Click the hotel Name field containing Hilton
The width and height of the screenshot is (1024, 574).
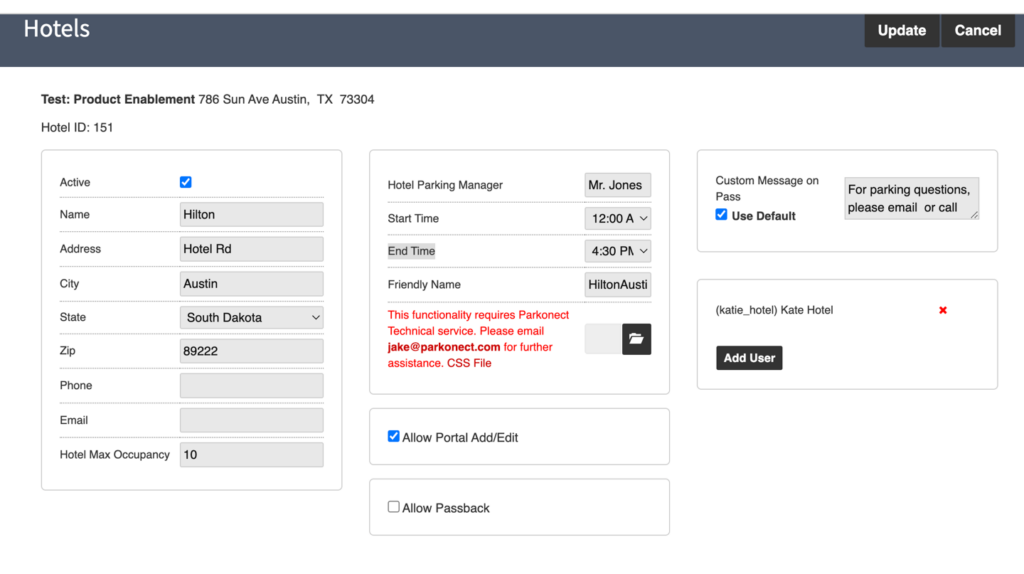252,215
